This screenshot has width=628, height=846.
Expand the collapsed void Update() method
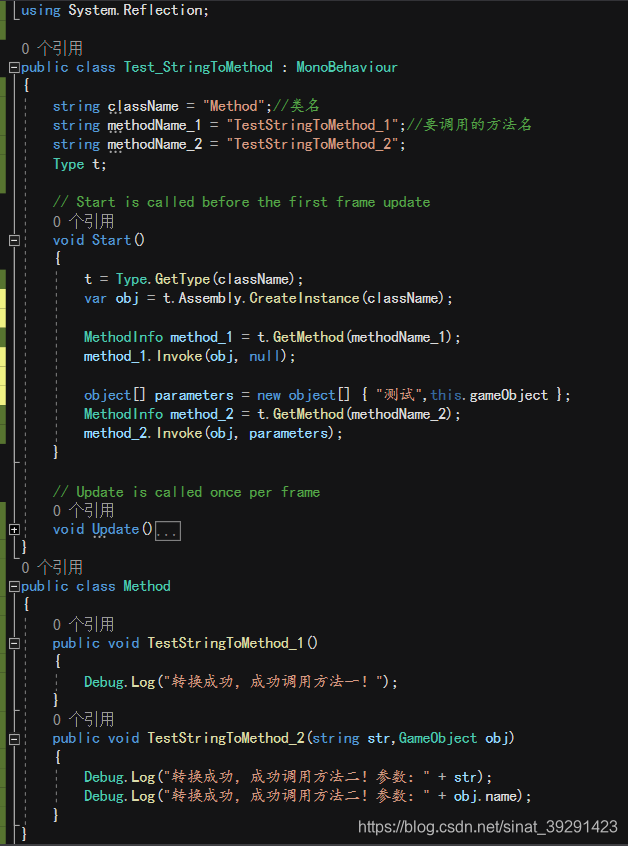pos(14,529)
